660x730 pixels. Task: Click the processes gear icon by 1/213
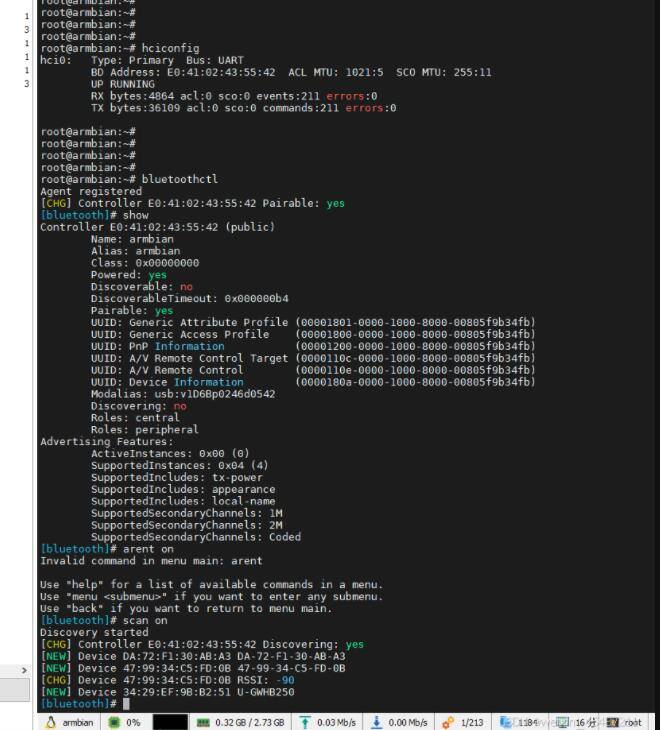click(x=448, y=722)
